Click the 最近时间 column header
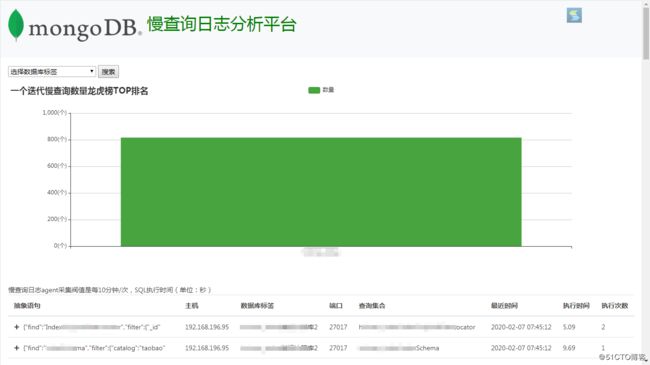The width and height of the screenshot is (650, 365). 504,306
